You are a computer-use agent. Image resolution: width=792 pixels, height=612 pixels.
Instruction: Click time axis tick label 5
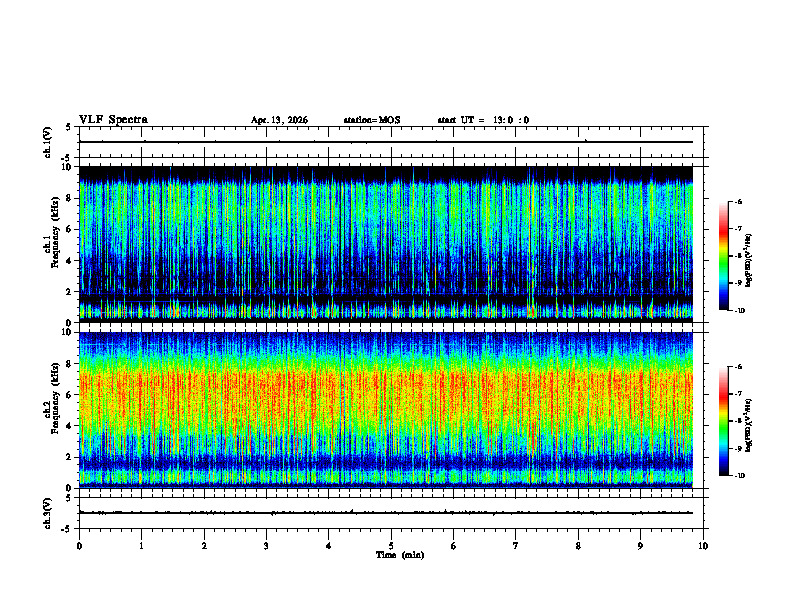[391, 546]
